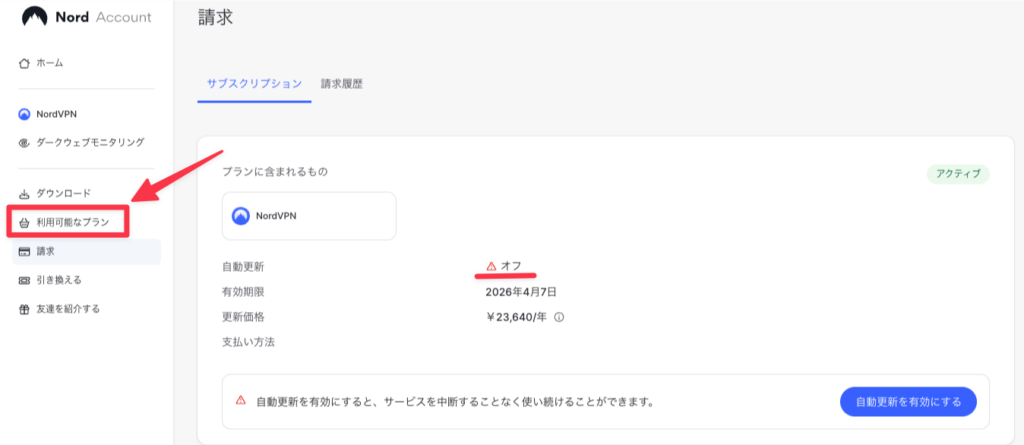Click the 支払い方法 label

(249, 342)
